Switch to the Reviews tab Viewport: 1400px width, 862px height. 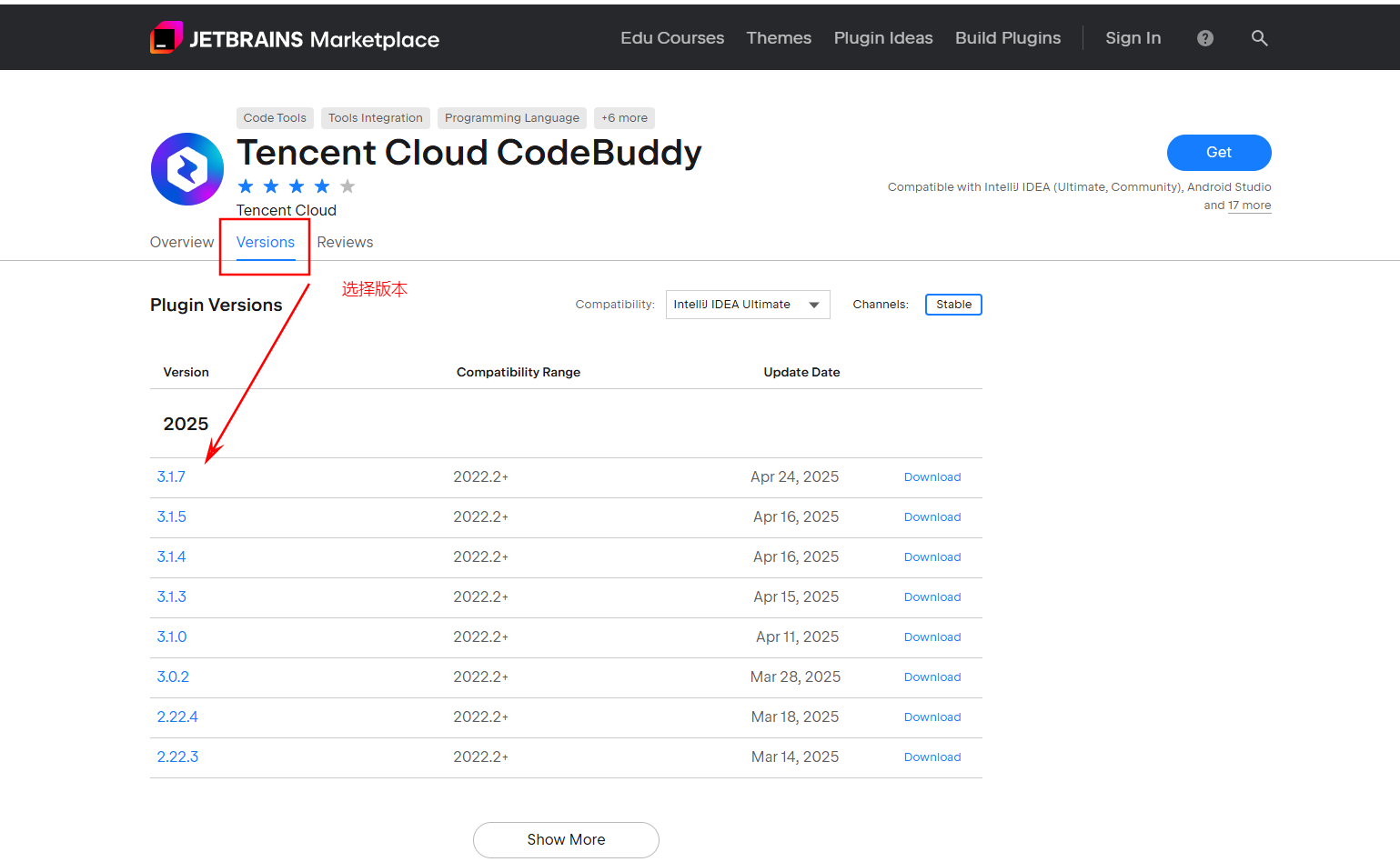pyautogui.click(x=345, y=242)
